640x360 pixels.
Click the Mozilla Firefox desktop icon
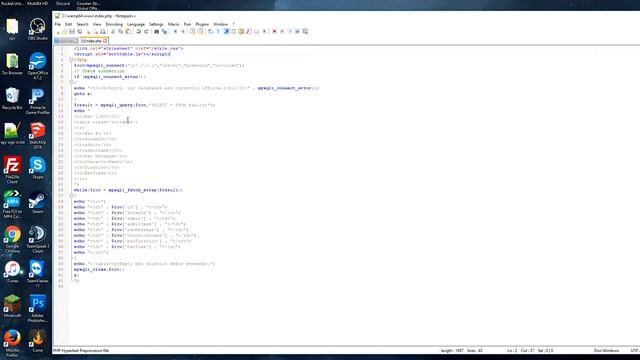12,343
